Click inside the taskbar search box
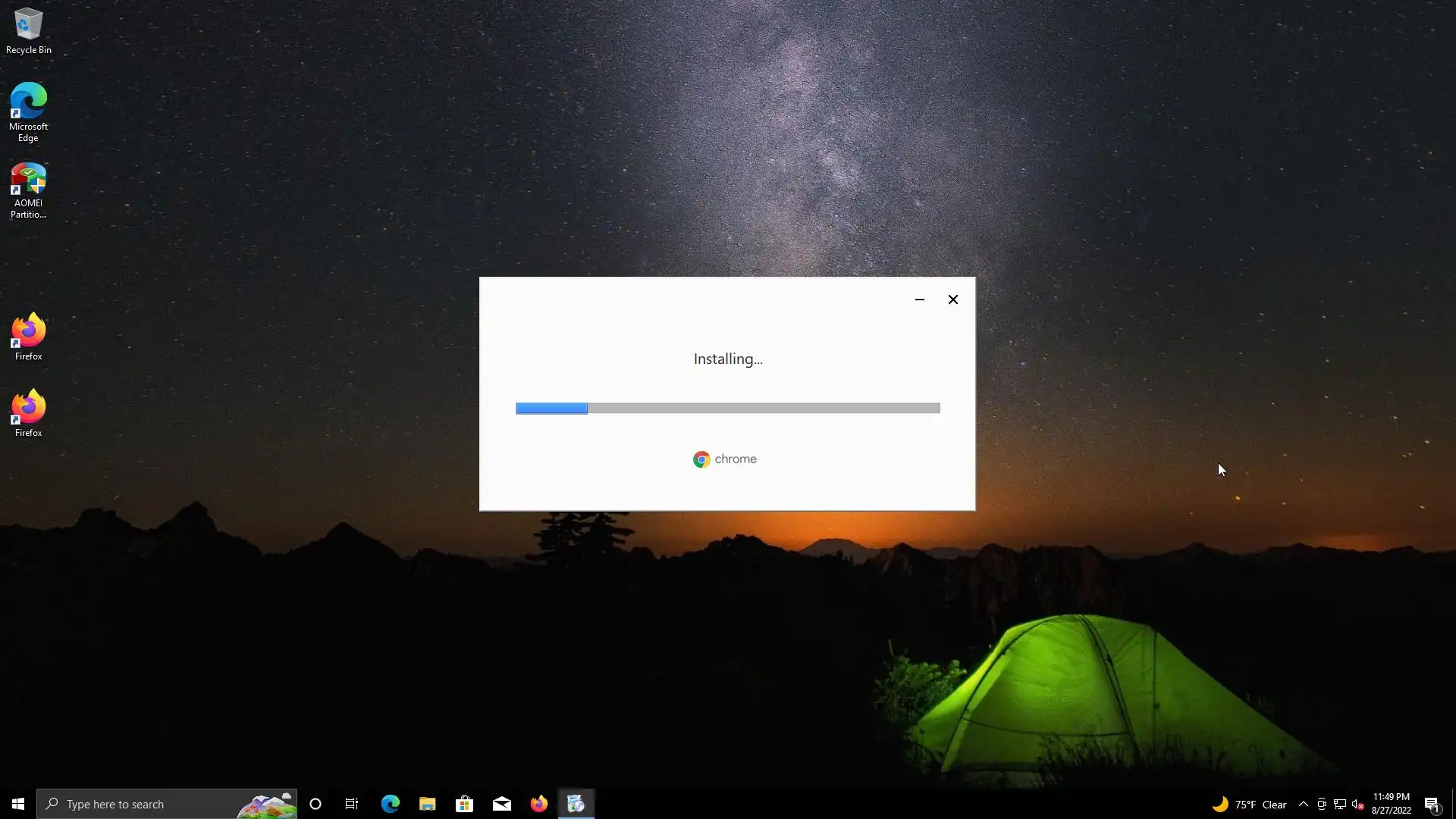Screen dimensions: 1456x819 pyautogui.click(x=144, y=804)
